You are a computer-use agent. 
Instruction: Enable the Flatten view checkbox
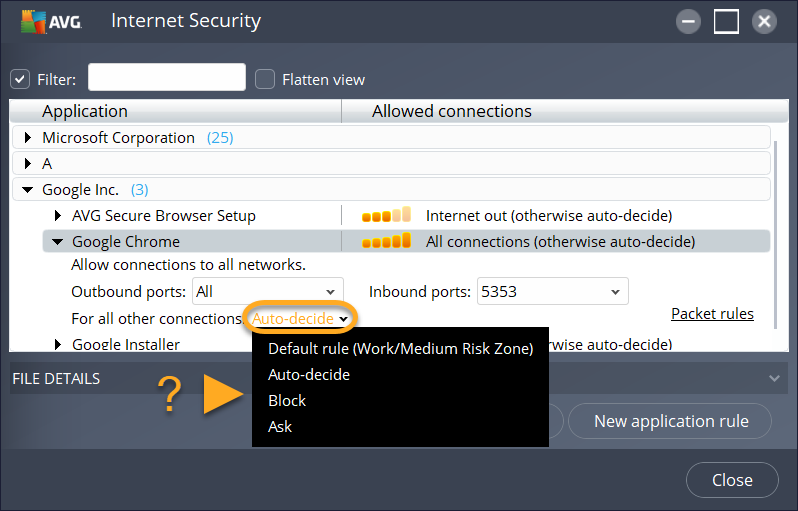(x=265, y=79)
